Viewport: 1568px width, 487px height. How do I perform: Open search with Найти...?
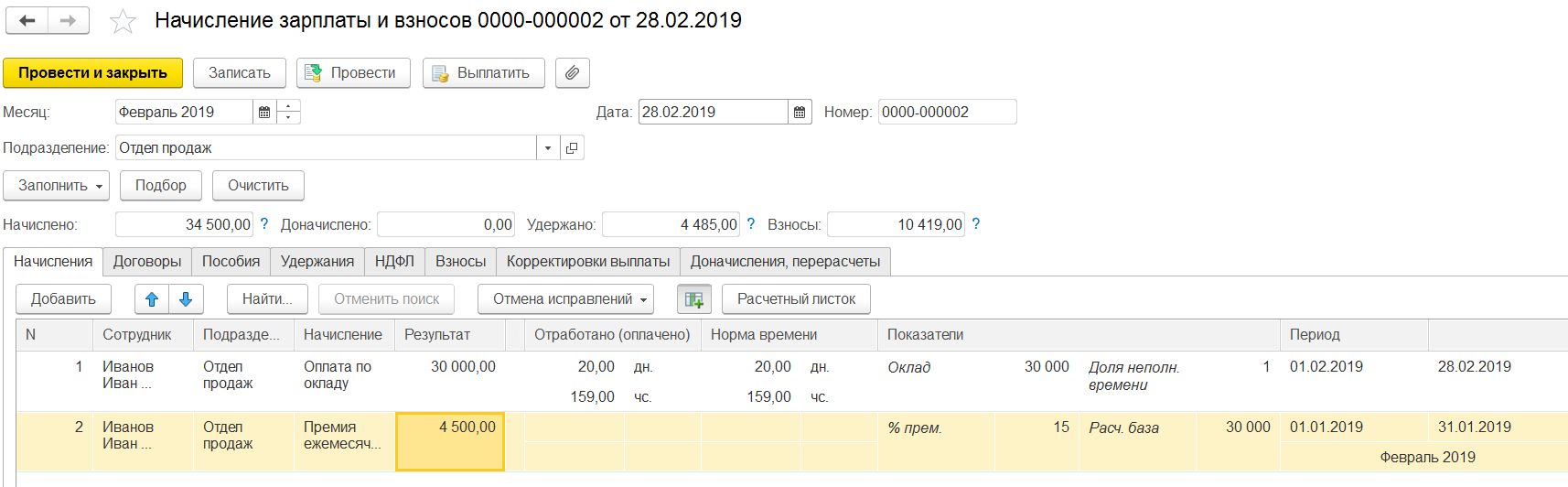coord(267,298)
